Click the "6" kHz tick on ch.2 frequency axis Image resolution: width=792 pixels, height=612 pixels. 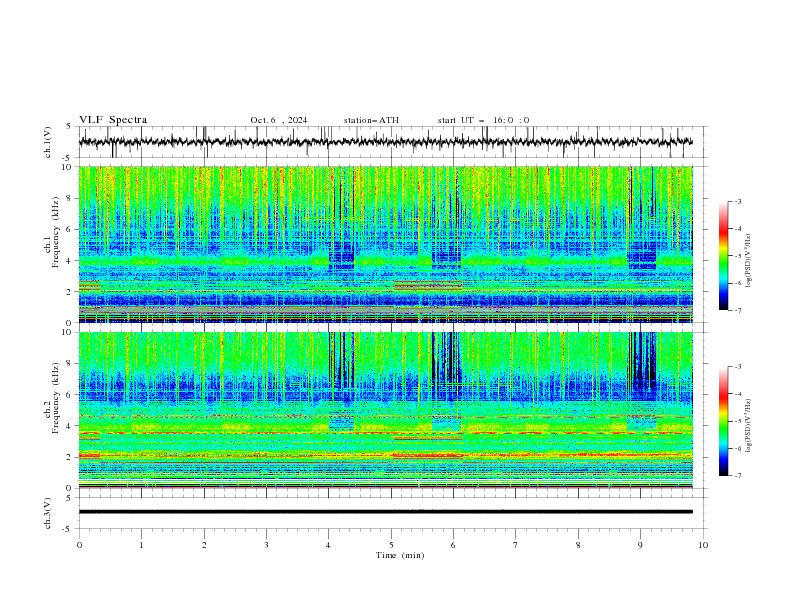pyautogui.click(x=71, y=395)
